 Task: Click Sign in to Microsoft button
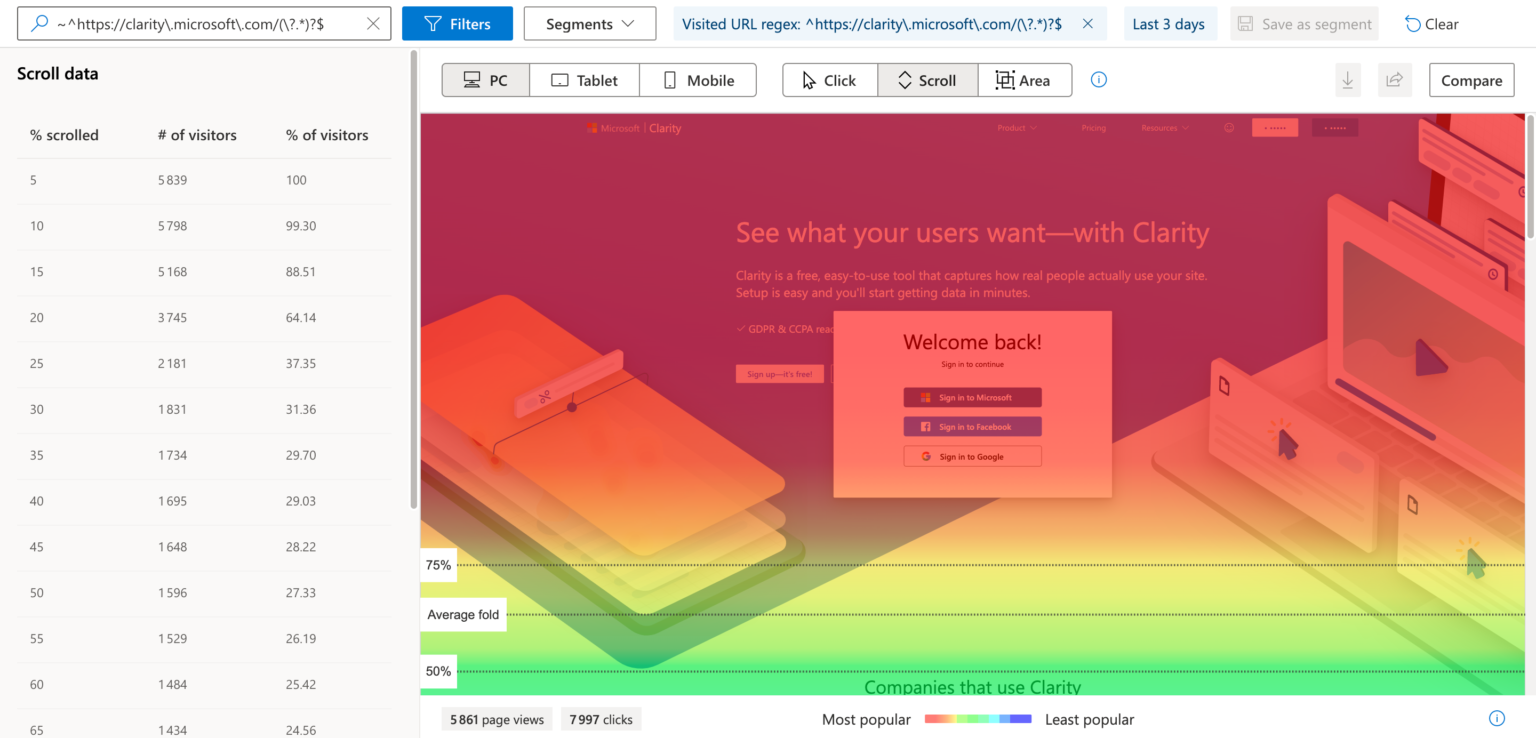click(972, 398)
